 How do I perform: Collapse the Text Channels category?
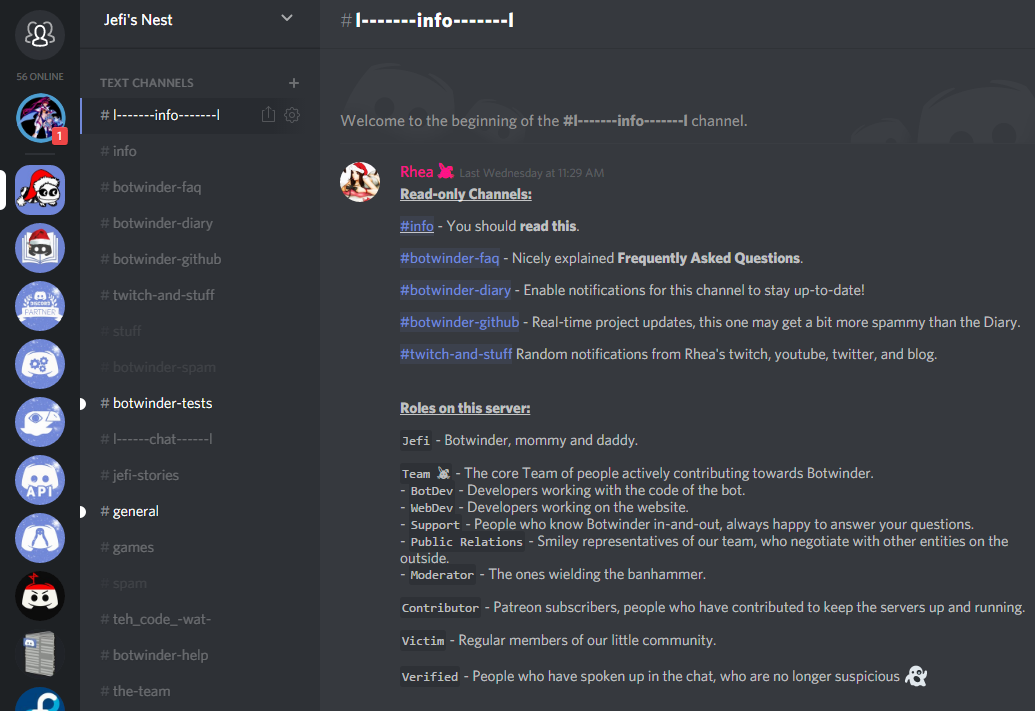tap(147, 83)
